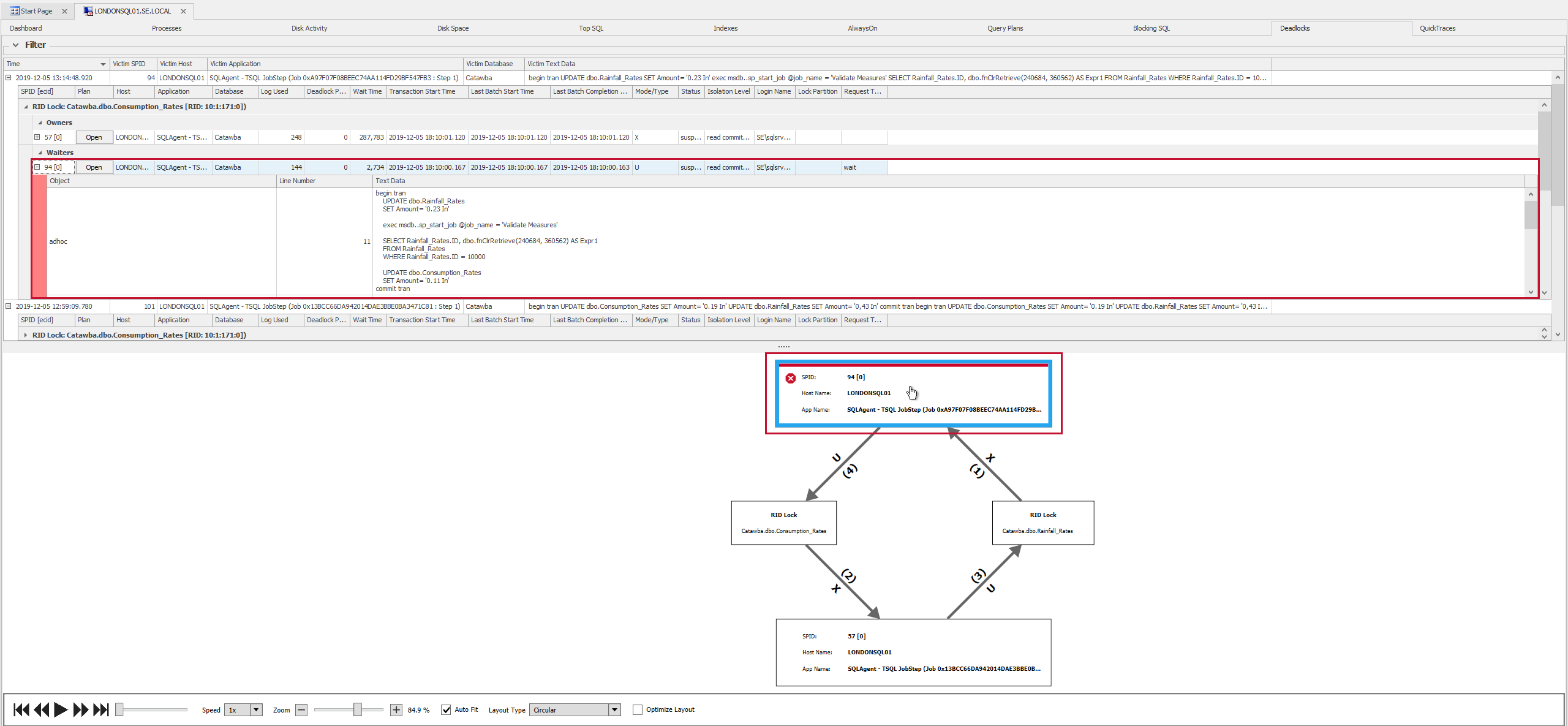Click the zoom in plus icon

click(396, 709)
